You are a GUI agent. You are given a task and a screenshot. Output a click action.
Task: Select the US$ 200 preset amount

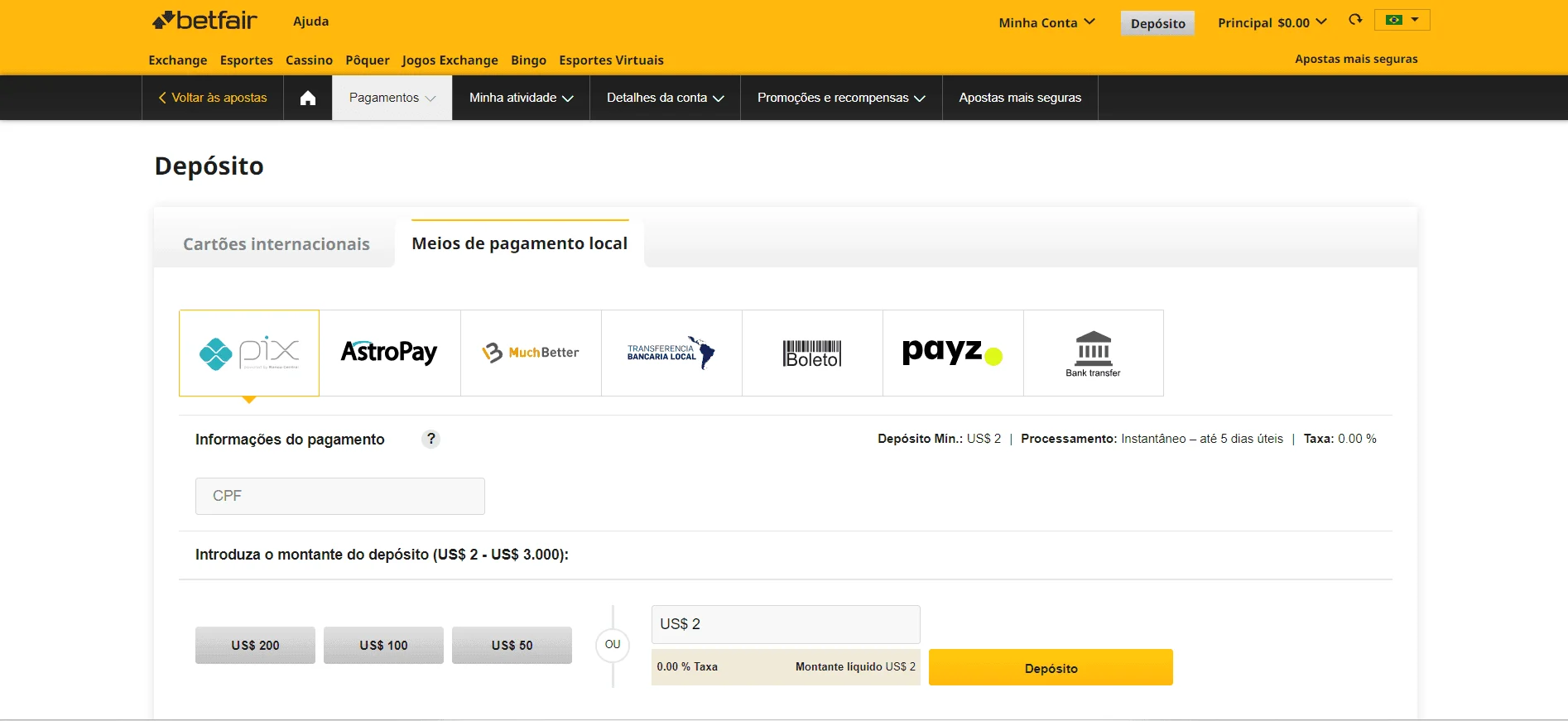255,645
